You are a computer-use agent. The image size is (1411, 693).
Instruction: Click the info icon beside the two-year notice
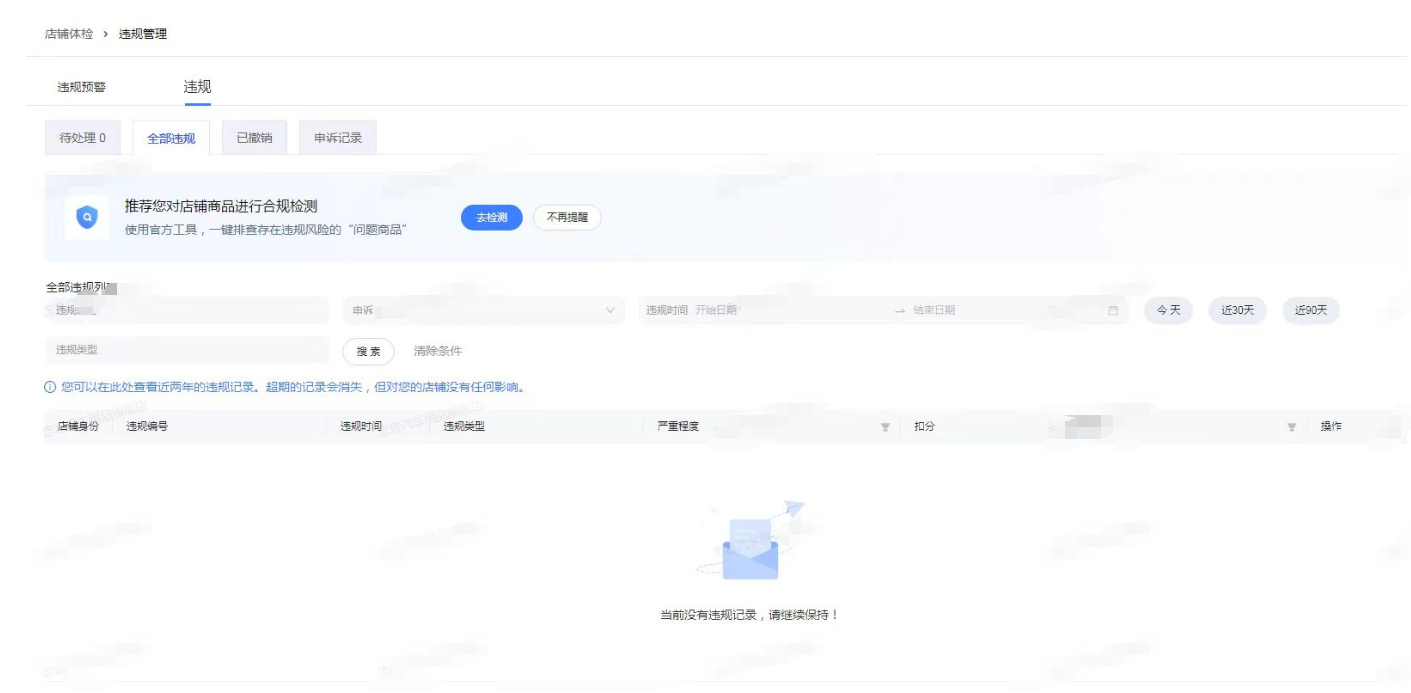click(50, 388)
